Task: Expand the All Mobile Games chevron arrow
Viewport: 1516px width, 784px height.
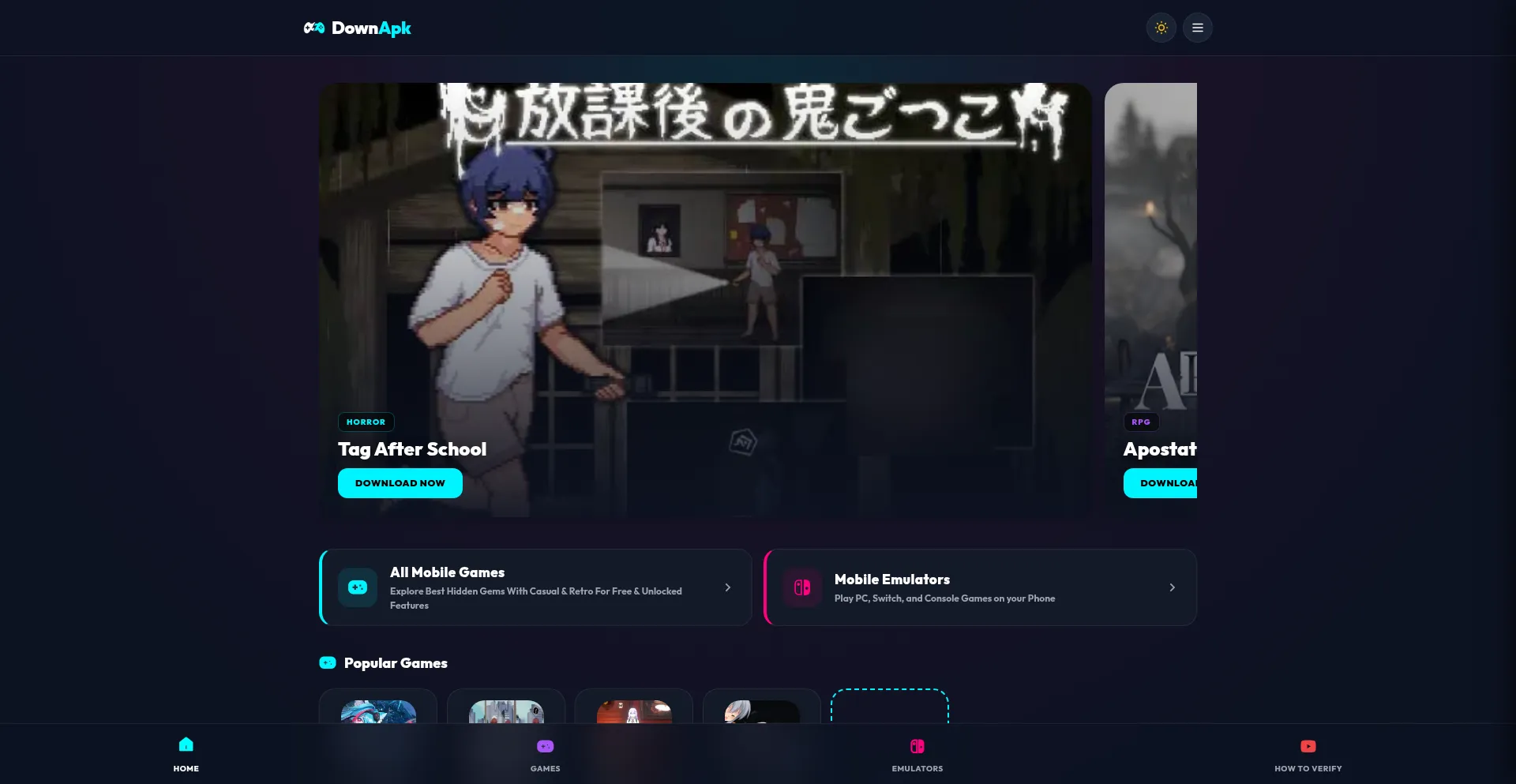Action: (728, 587)
